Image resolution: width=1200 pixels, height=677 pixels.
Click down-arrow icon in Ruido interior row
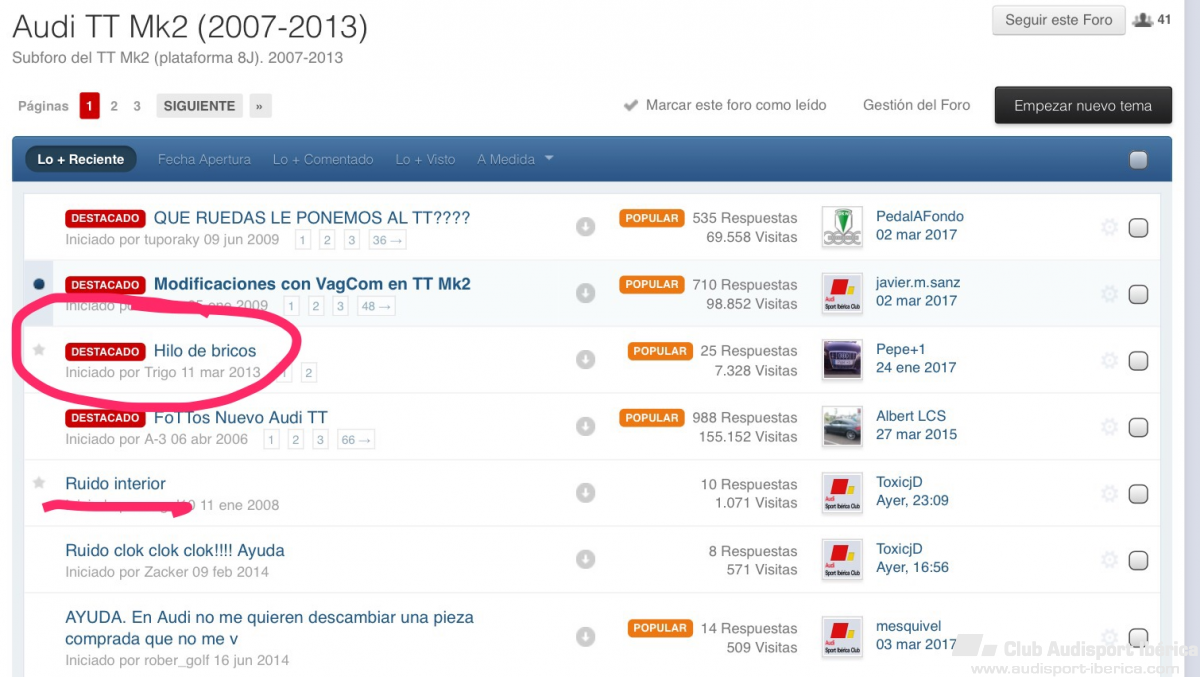point(586,493)
